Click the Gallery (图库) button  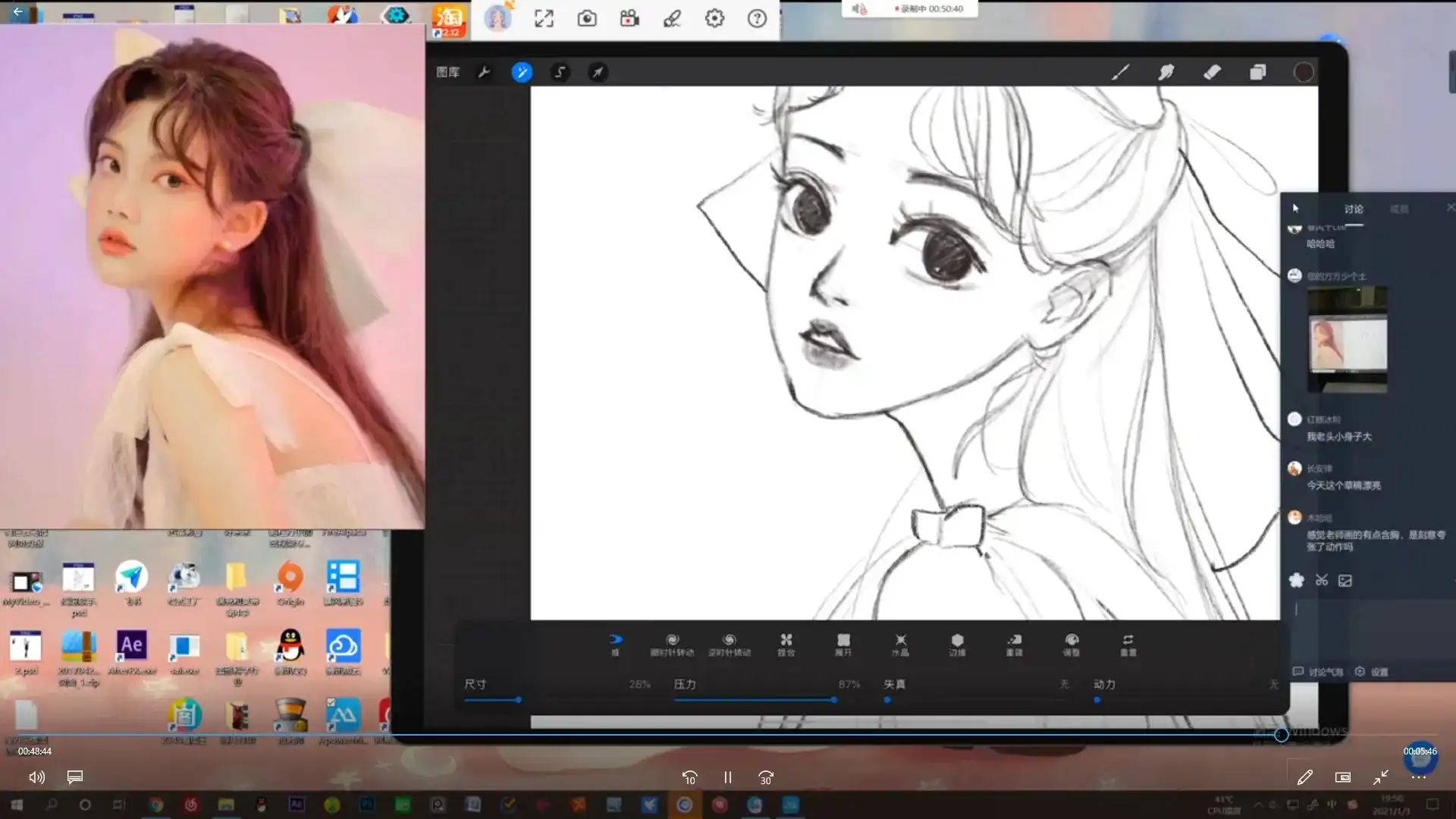(x=448, y=72)
